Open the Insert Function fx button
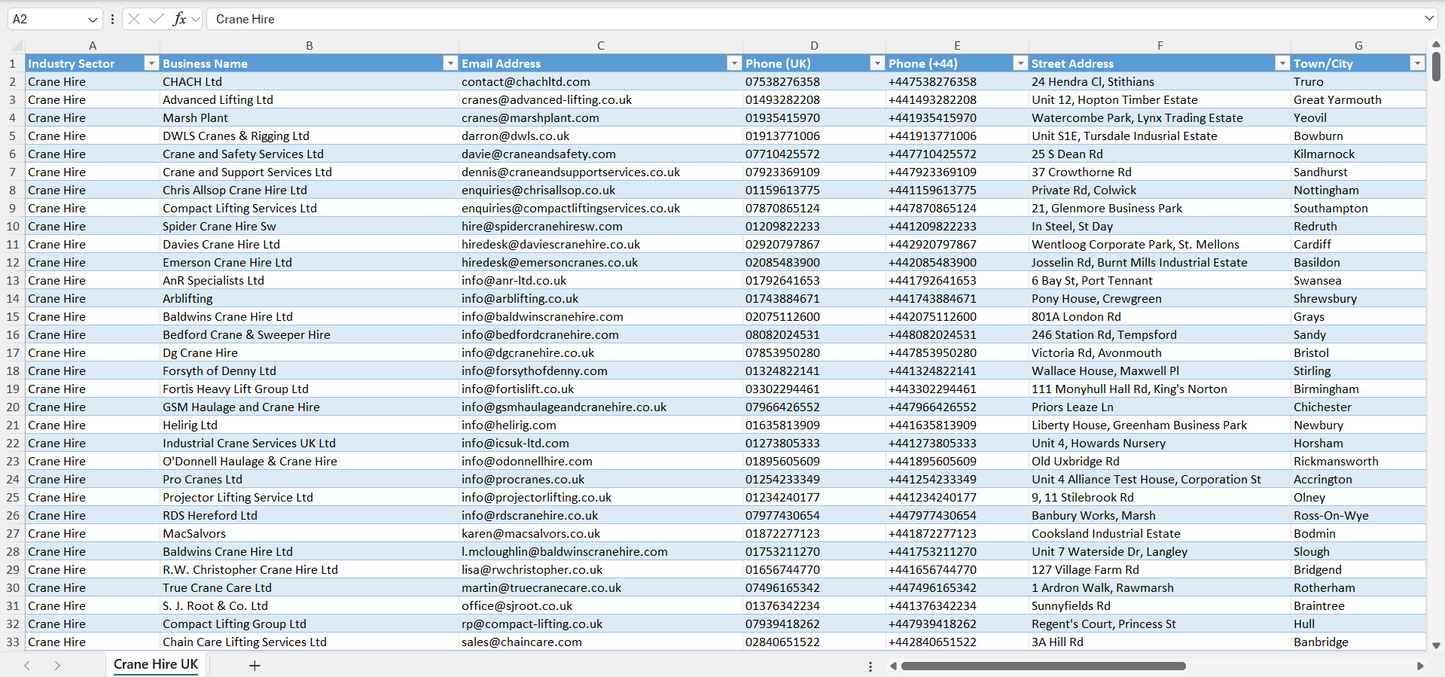Viewport: 1445px width, 677px height. (x=180, y=19)
